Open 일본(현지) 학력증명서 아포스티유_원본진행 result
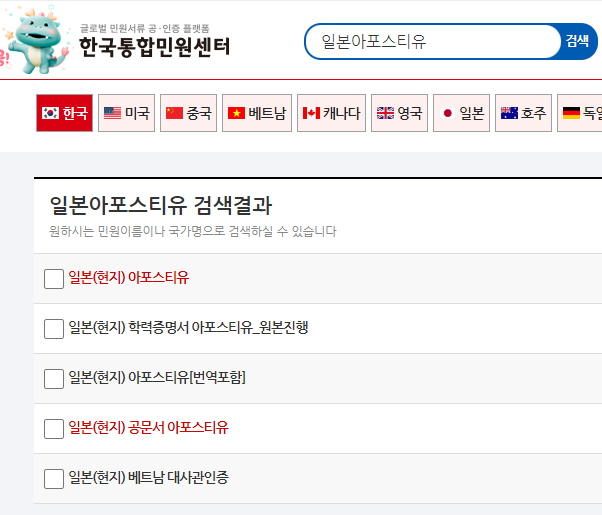 [188, 327]
